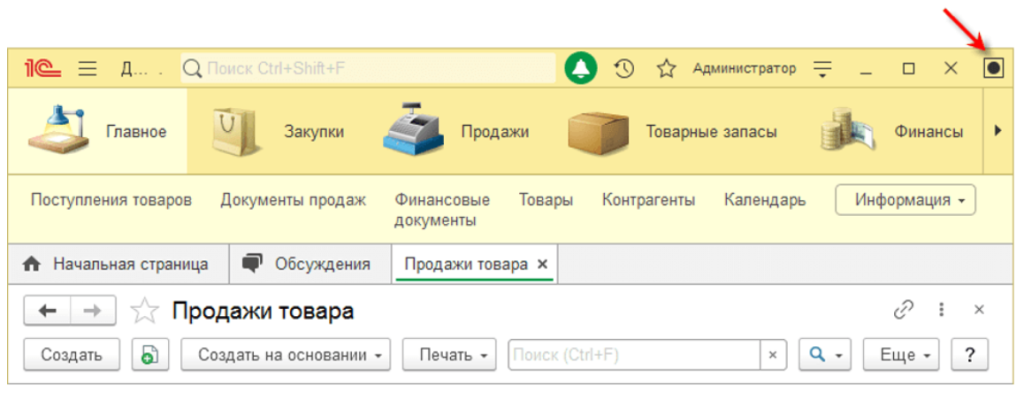Click the 1C logo icon

point(43,68)
